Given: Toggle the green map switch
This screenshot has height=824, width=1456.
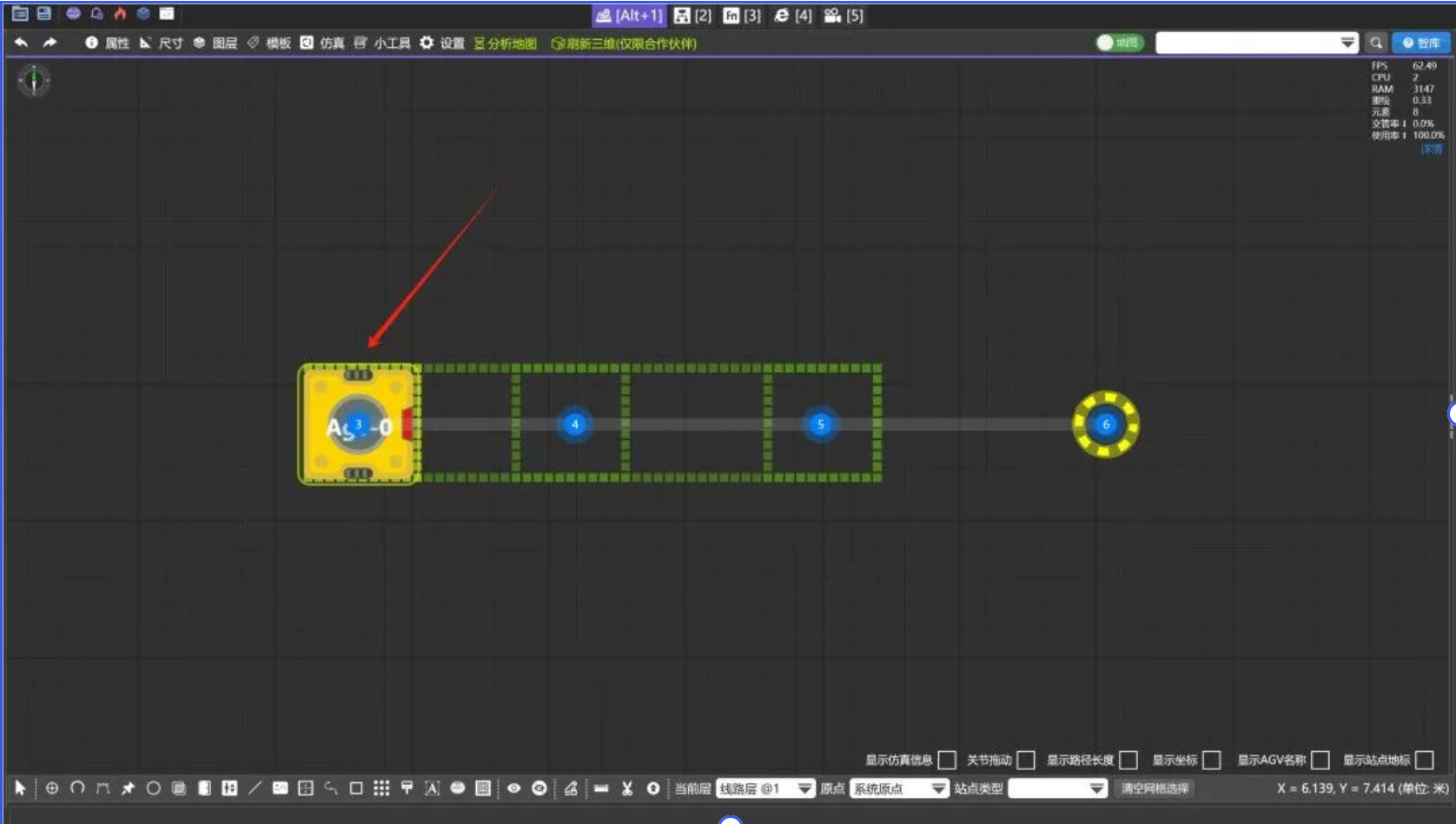Looking at the screenshot, I should point(1120,43).
